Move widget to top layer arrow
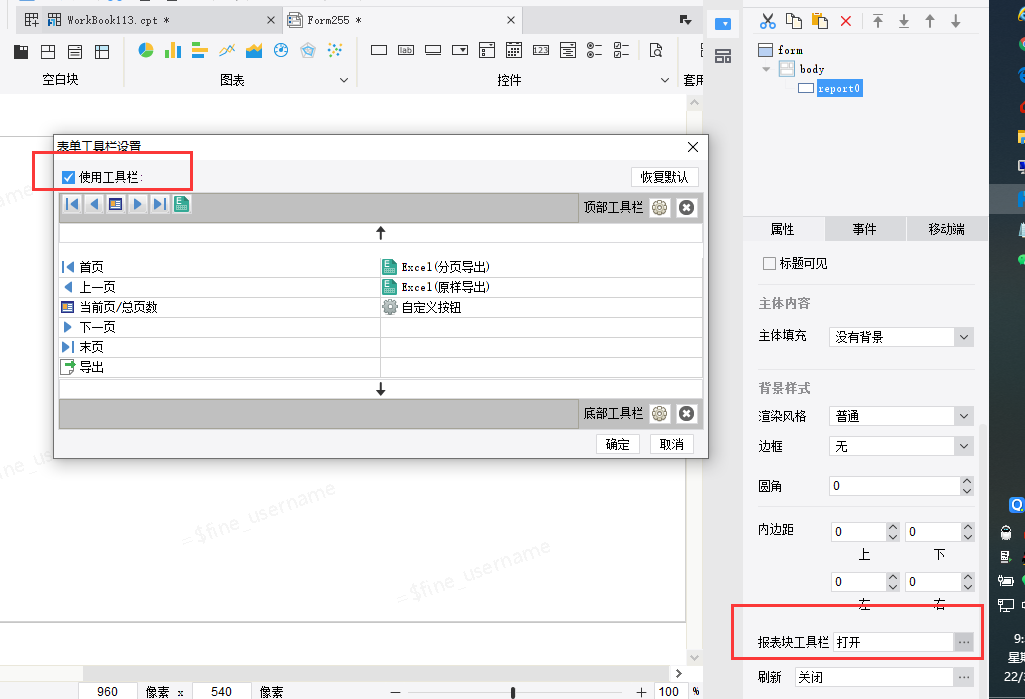Image resolution: width=1025 pixels, height=699 pixels. 878,22
